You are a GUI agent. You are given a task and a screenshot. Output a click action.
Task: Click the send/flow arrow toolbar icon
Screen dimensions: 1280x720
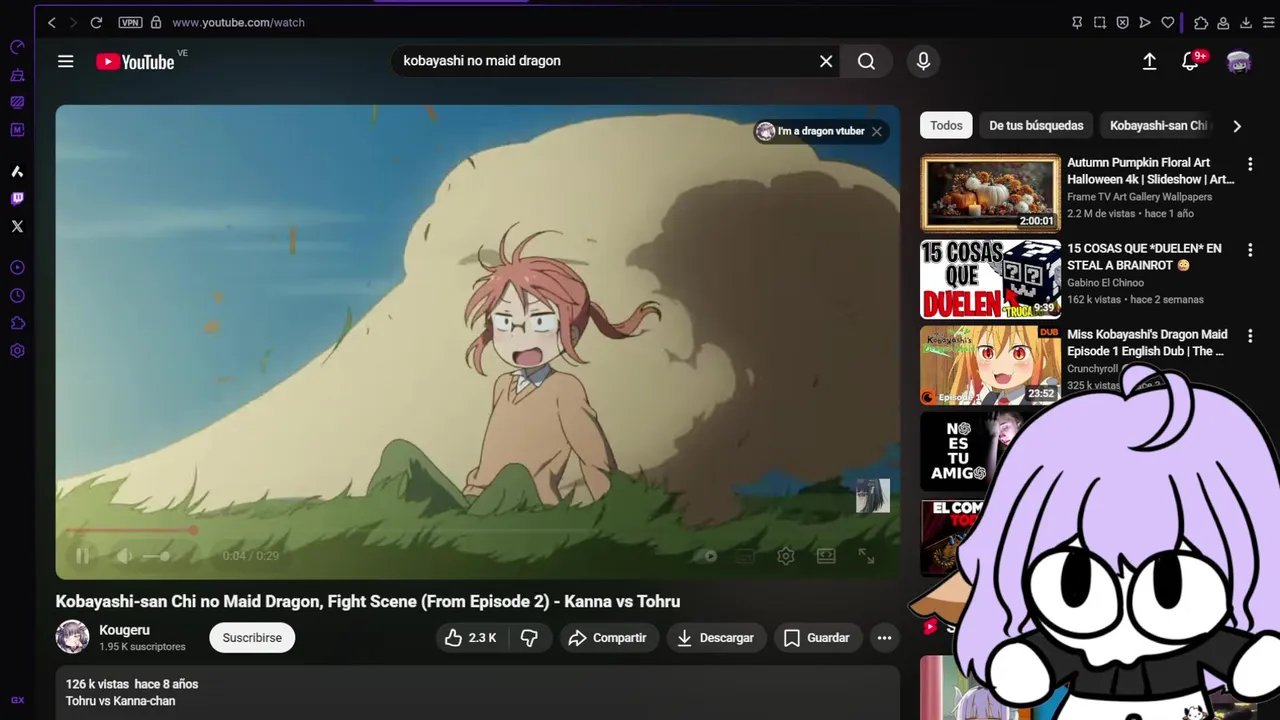tap(1145, 22)
